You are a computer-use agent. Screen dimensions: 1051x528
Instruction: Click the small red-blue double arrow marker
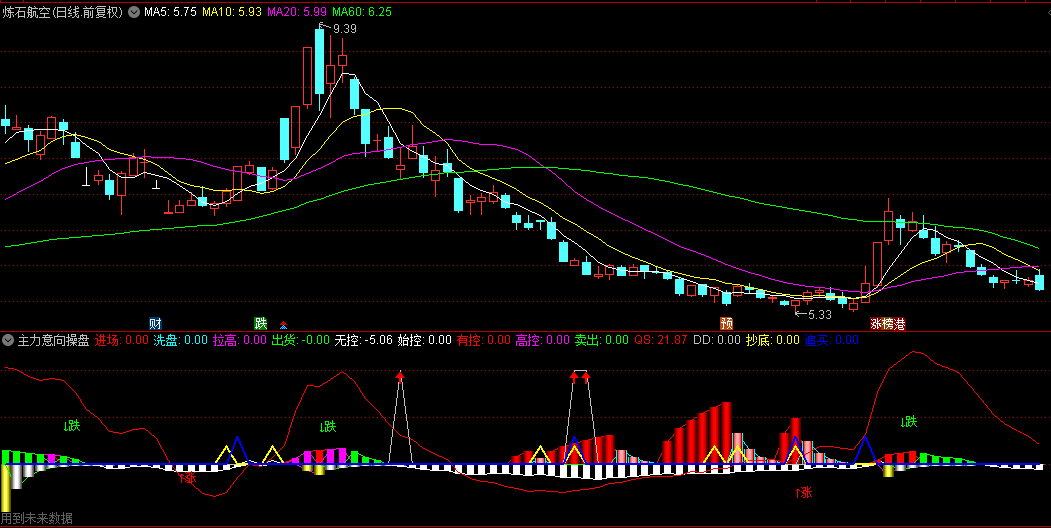point(283,325)
